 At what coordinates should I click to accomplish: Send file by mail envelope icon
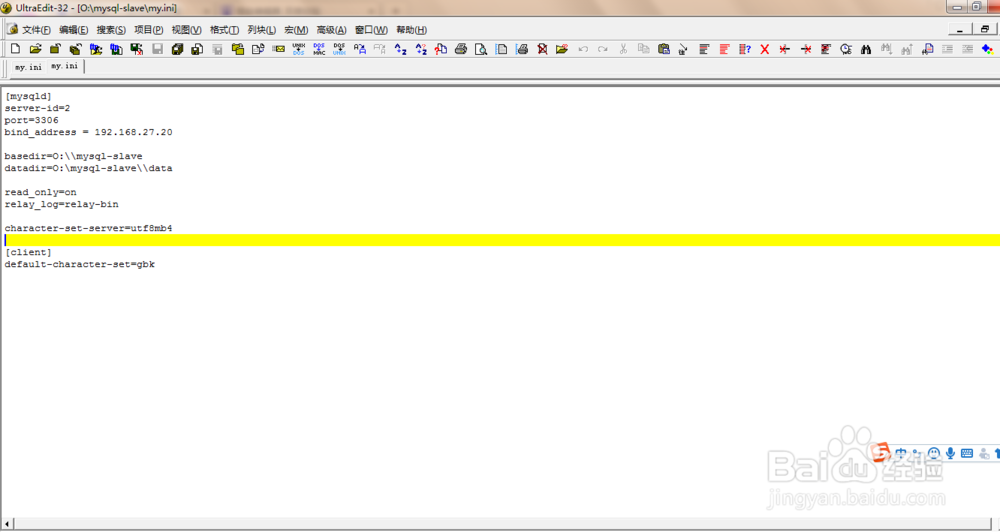(279, 48)
